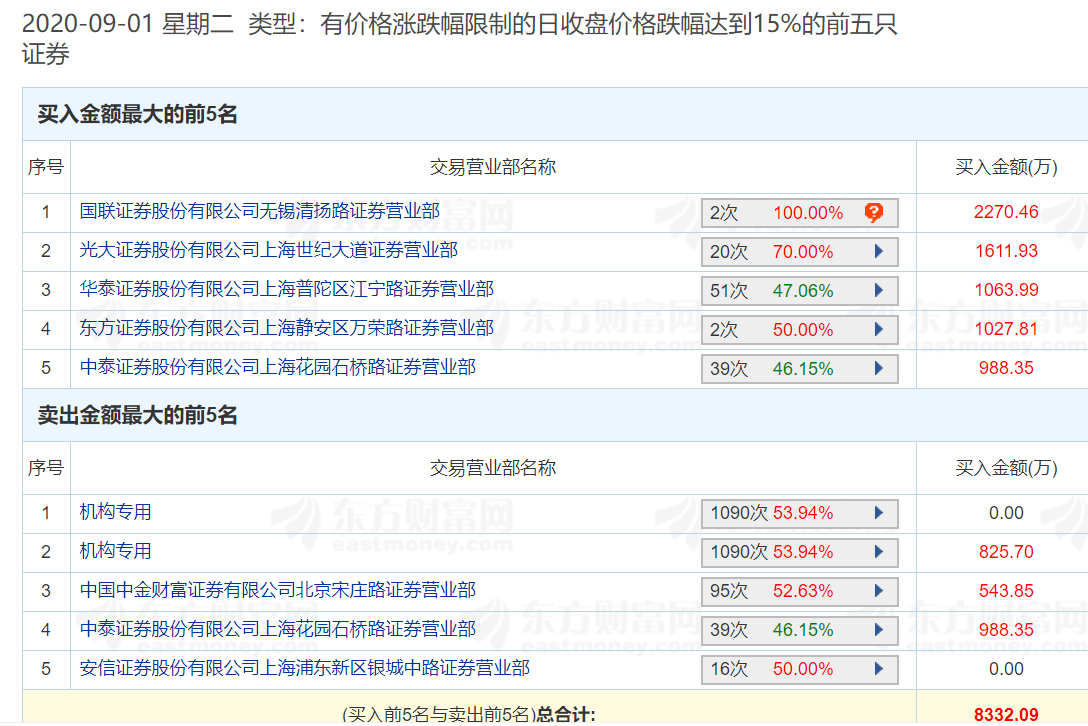Open 国联证券股份有限公司无锡清扬路证券营业部 link
Screen dimensions: 1088x726
(x=260, y=211)
